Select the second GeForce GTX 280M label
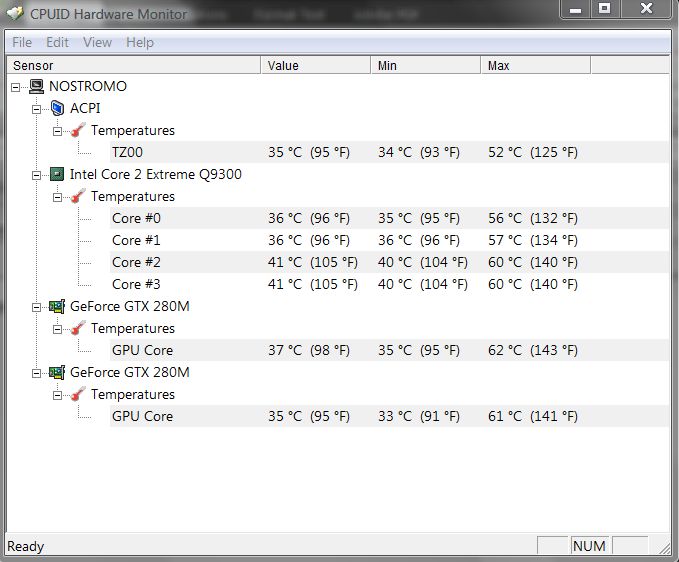Viewport: 679px width, 562px height. click(x=130, y=372)
